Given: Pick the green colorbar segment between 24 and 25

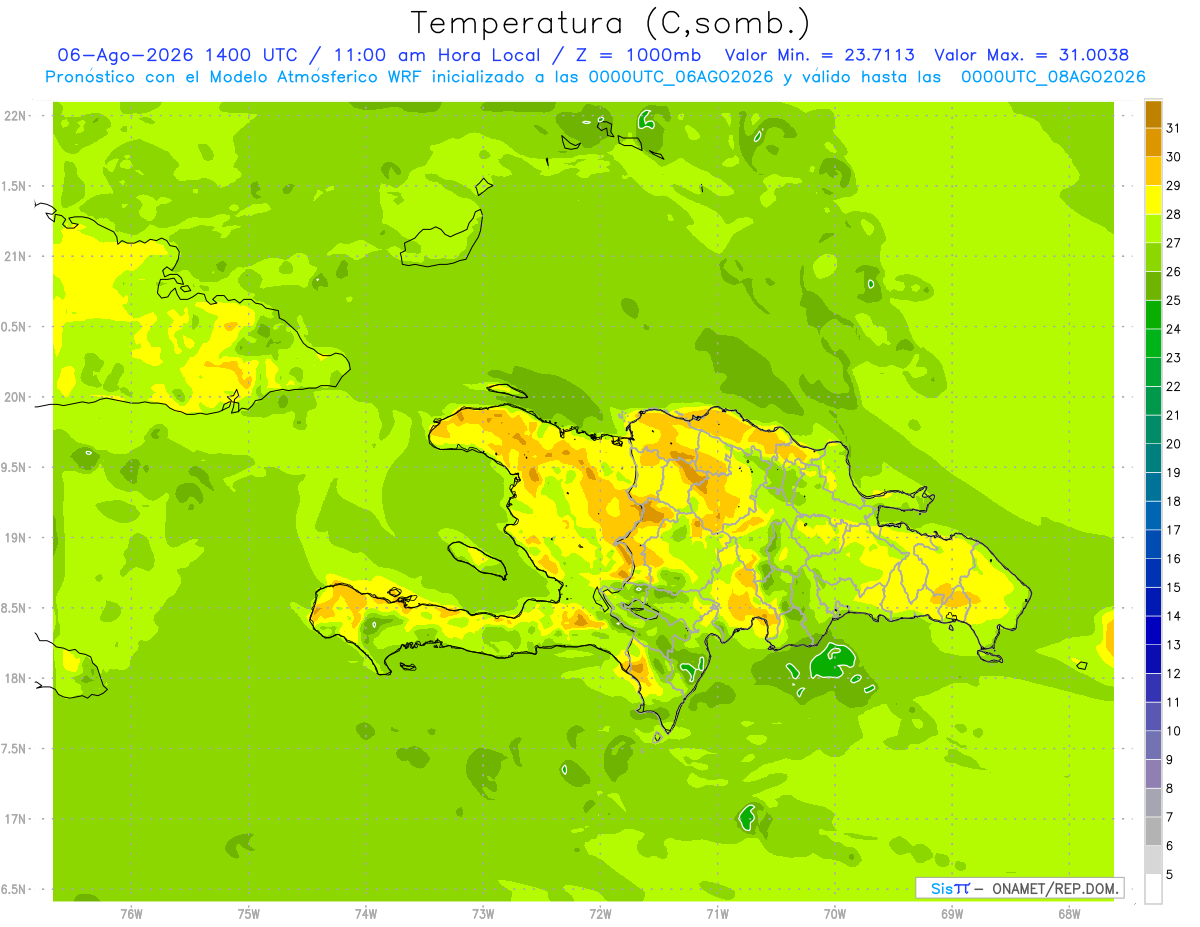Looking at the screenshot, I should pos(1153,314).
